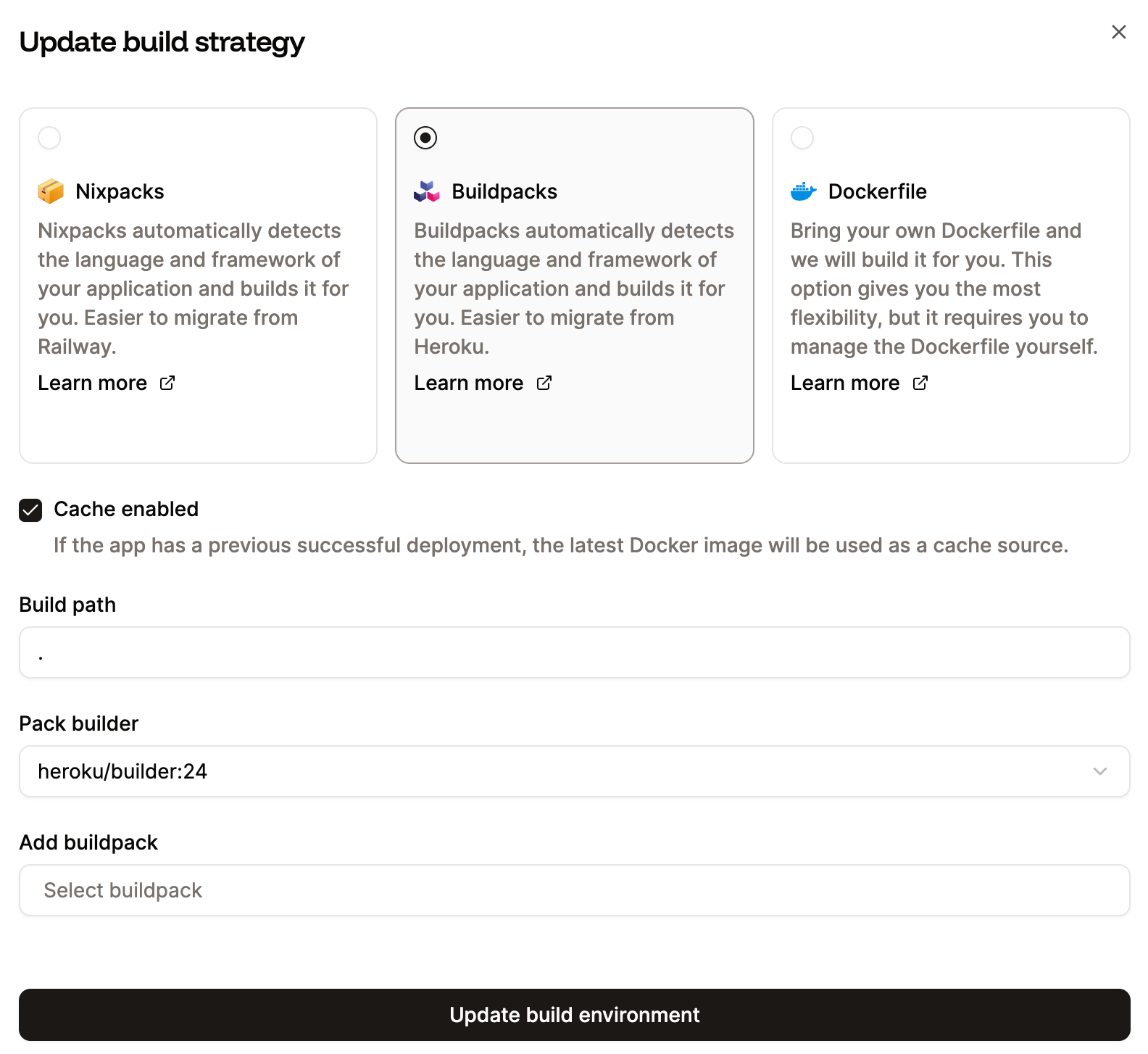Screen dimensions: 1148x1054
Task: Click the Docker whale icon
Action: coord(804,191)
